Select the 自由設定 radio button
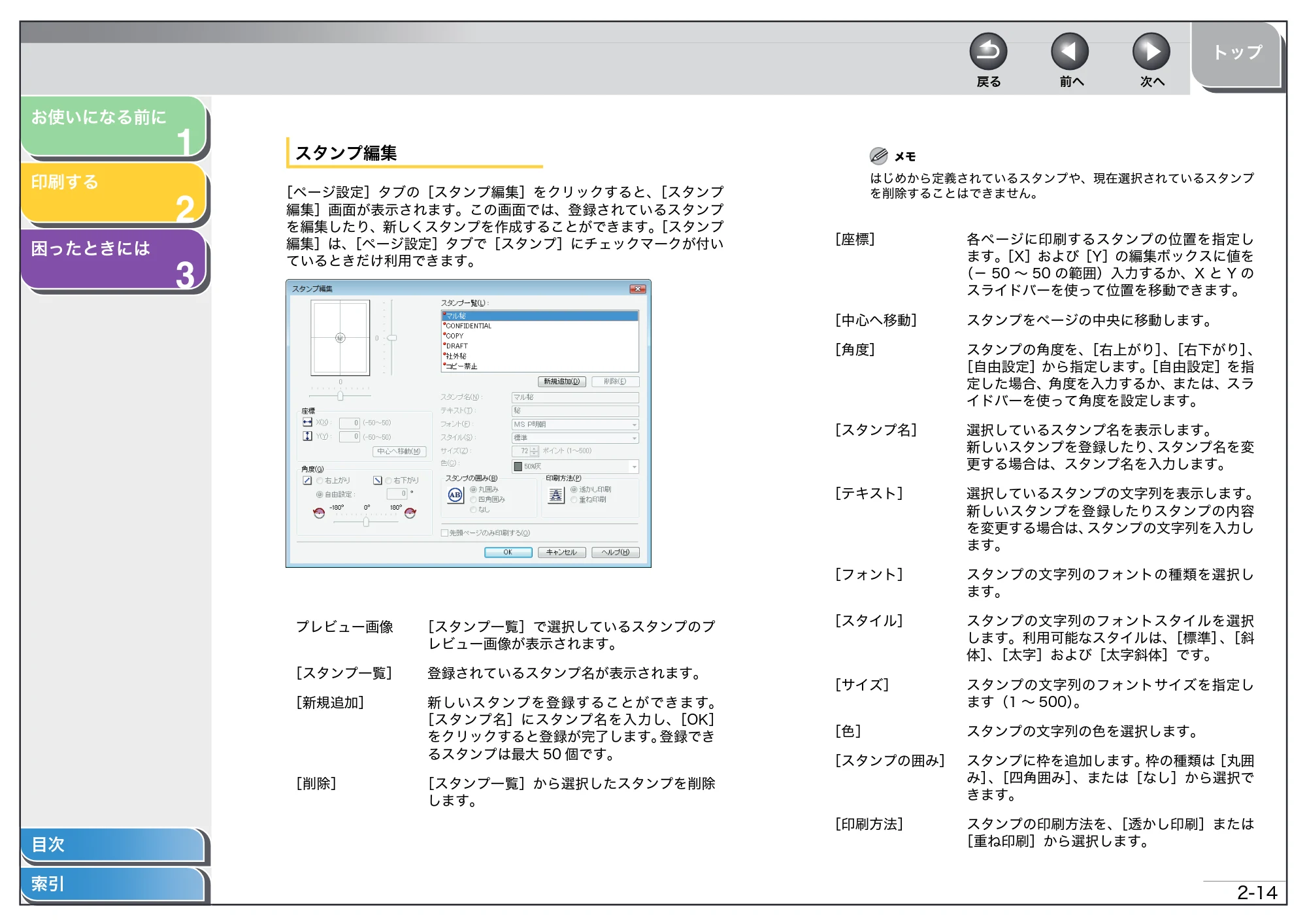Viewport: 1307px width, 924px height. [320, 495]
